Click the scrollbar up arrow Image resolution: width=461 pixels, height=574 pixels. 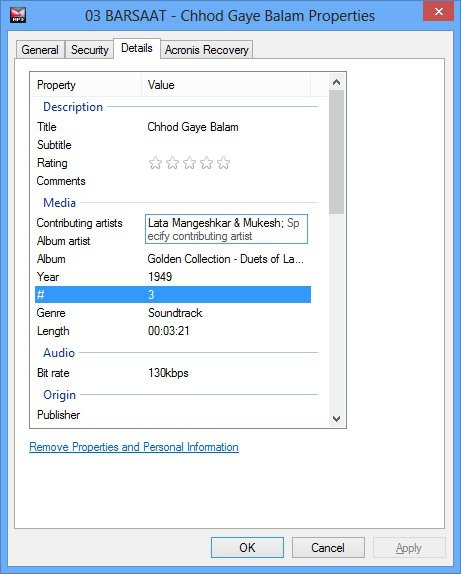[337, 82]
